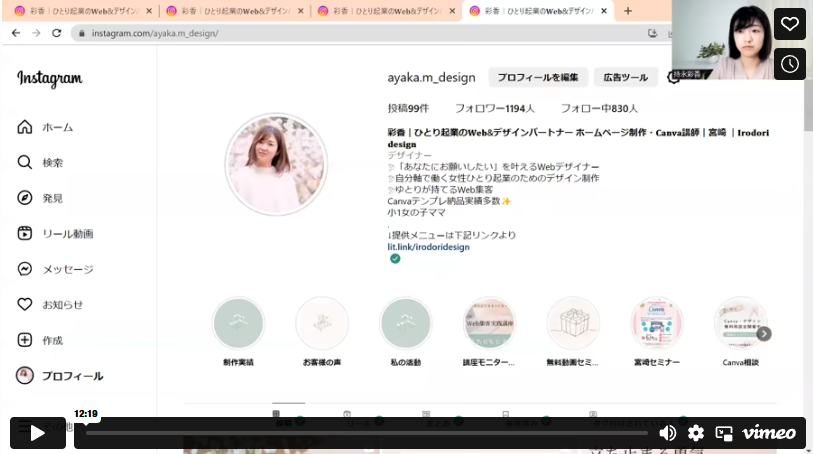Add video to Watch Later with clock icon
The image size is (813, 454).
click(x=789, y=64)
